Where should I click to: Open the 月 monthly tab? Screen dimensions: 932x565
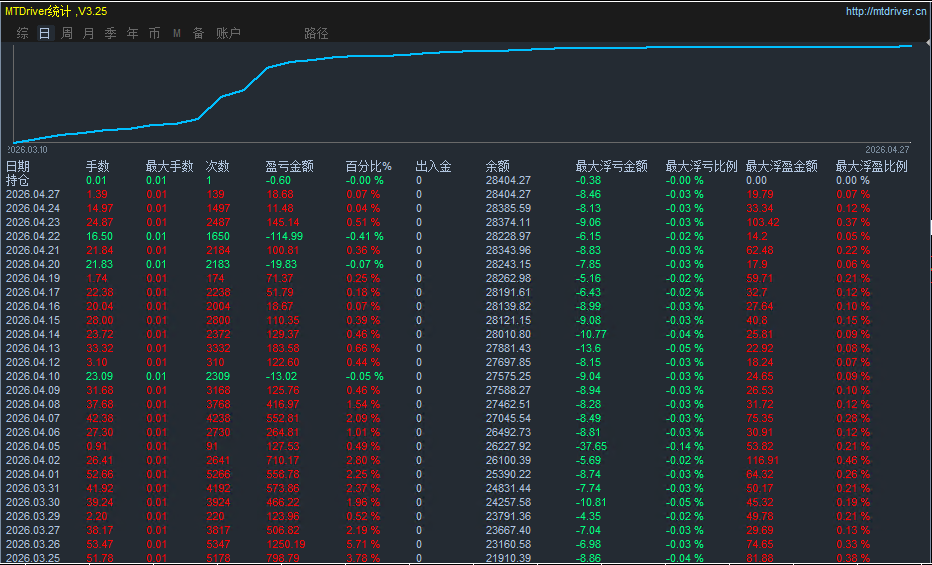click(89, 33)
